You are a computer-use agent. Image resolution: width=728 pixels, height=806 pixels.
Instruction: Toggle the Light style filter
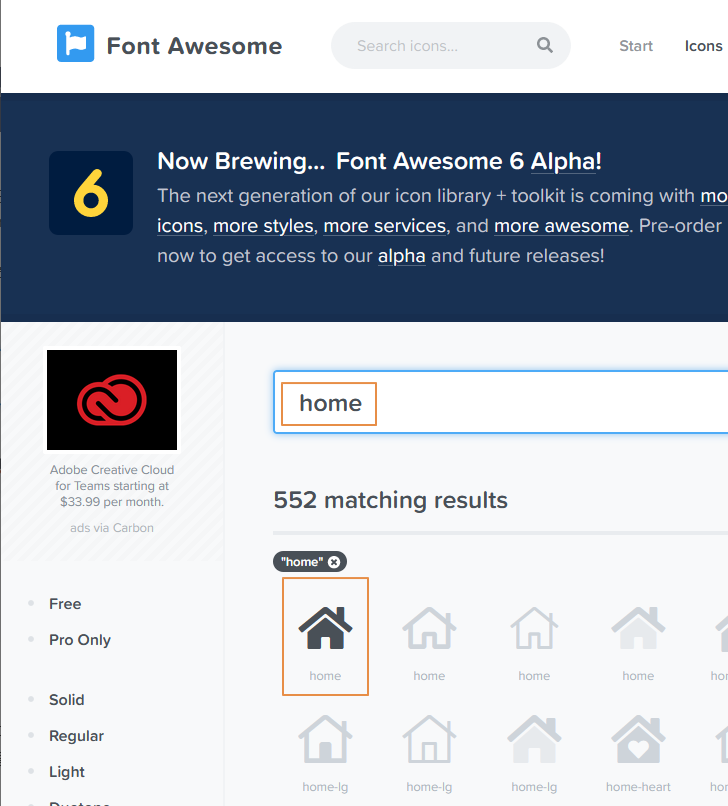coord(67,772)
